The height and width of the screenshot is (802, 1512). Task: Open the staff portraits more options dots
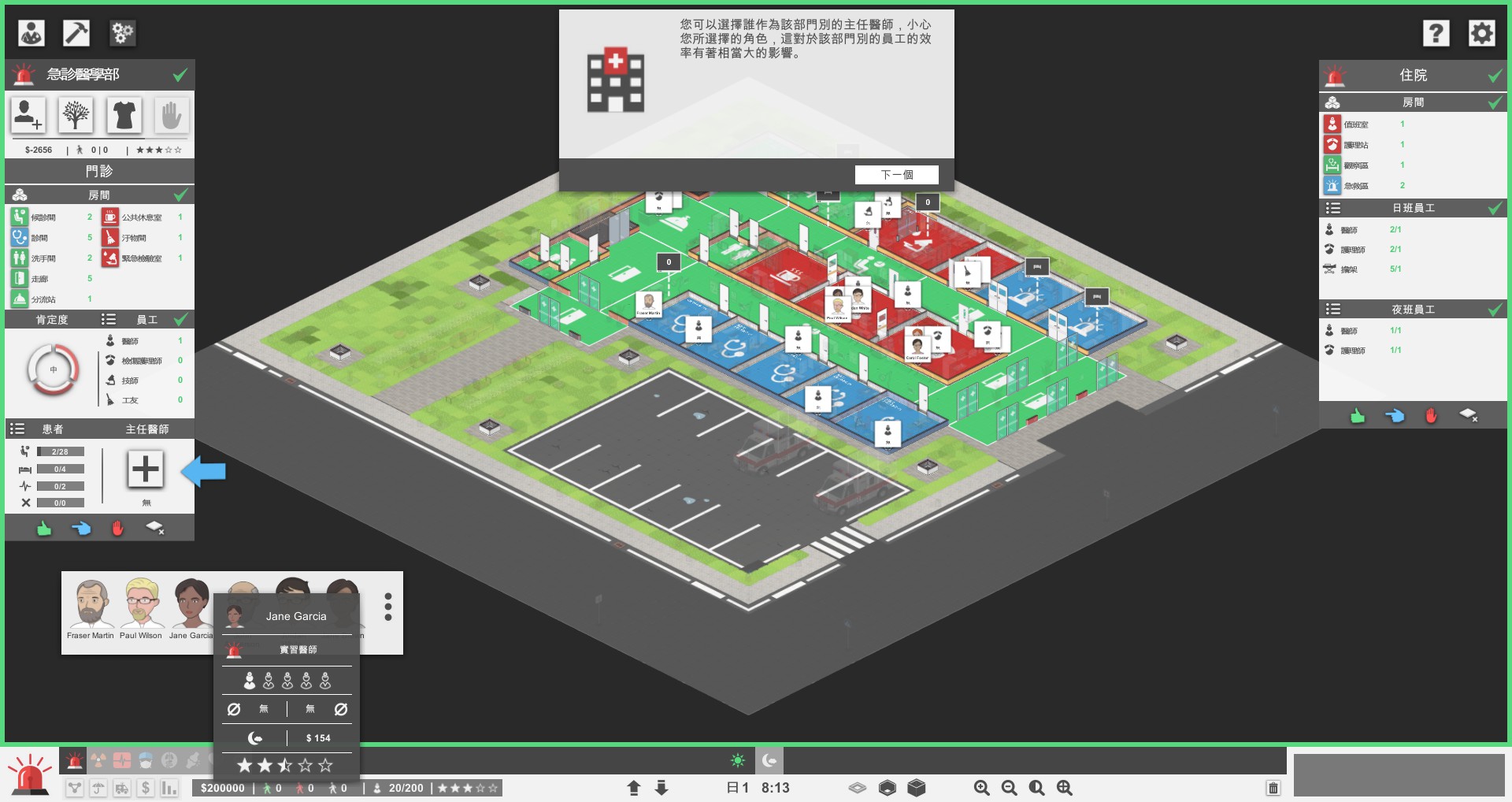pyautogui.click(x=388, y=607)
